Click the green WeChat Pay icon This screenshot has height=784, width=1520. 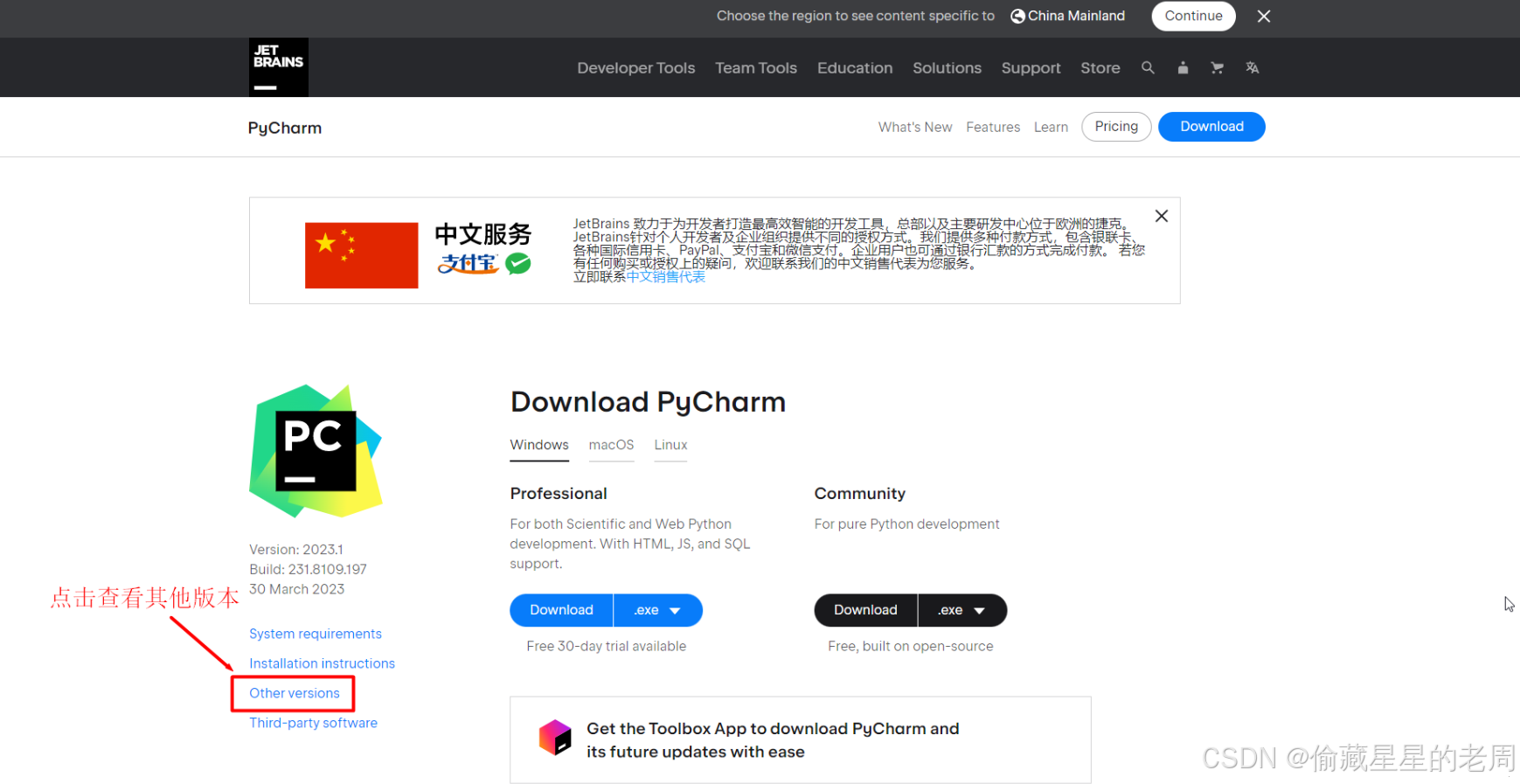[x=518, y=263]
